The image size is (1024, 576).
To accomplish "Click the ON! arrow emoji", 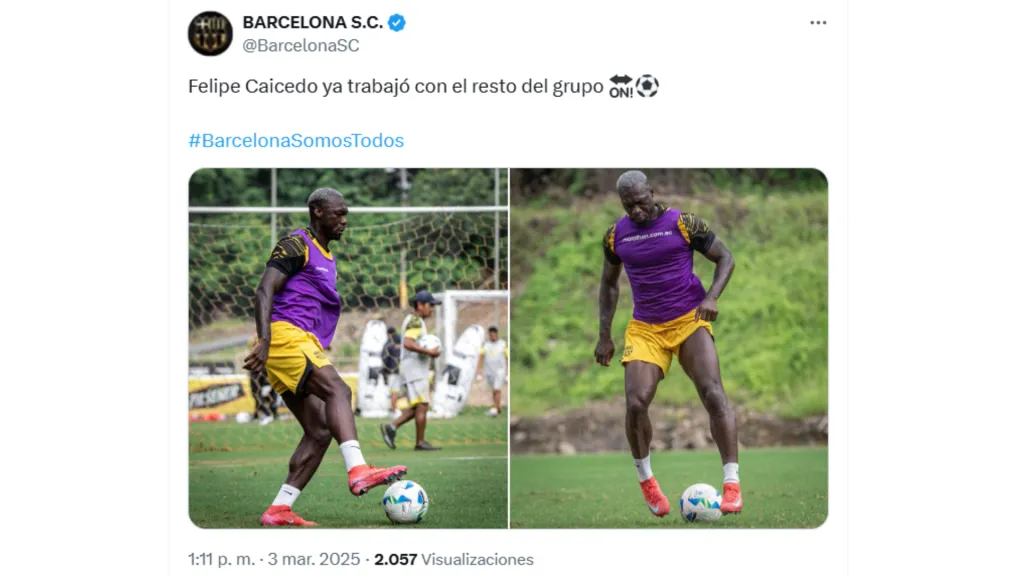I will (620, 86).
